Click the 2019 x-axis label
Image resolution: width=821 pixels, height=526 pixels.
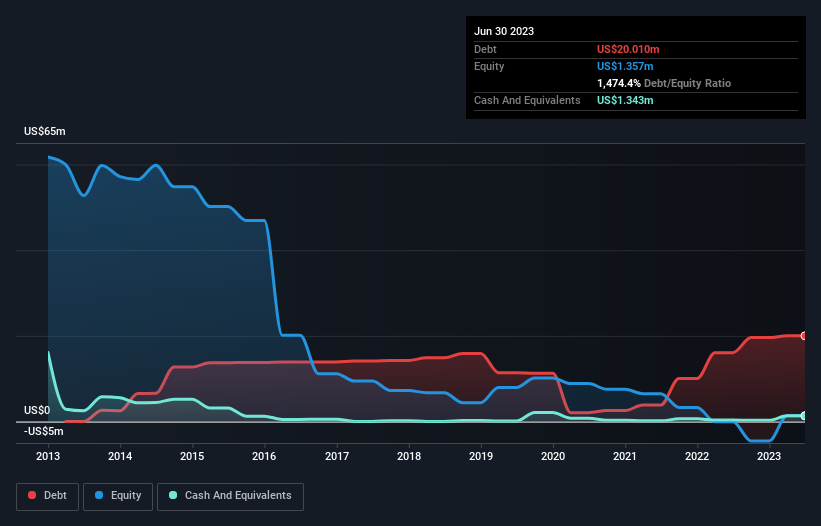pos(481,456)
